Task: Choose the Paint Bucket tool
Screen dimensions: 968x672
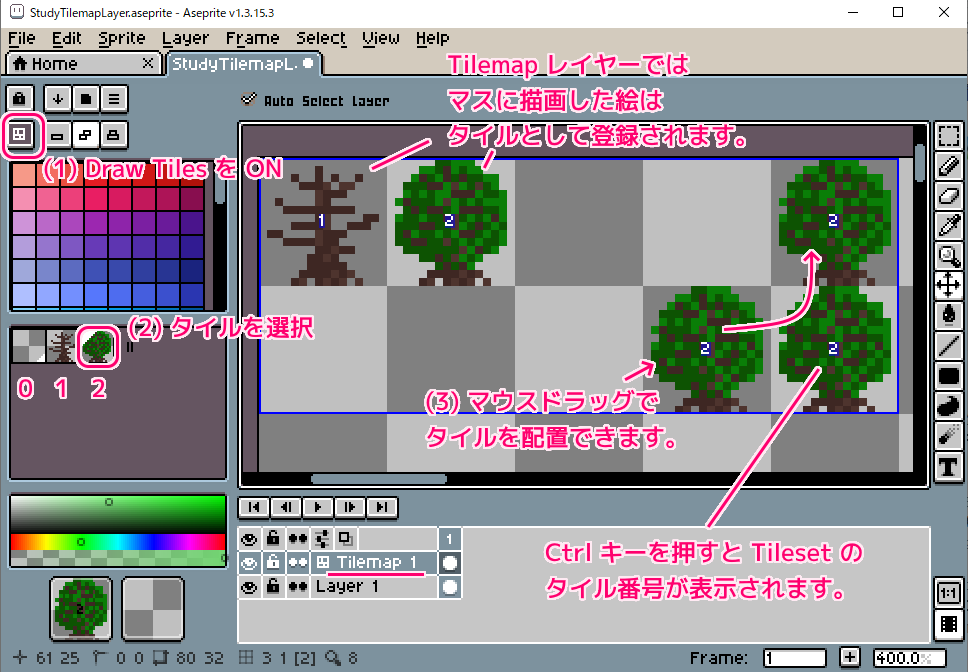Action: coord(949,315)
